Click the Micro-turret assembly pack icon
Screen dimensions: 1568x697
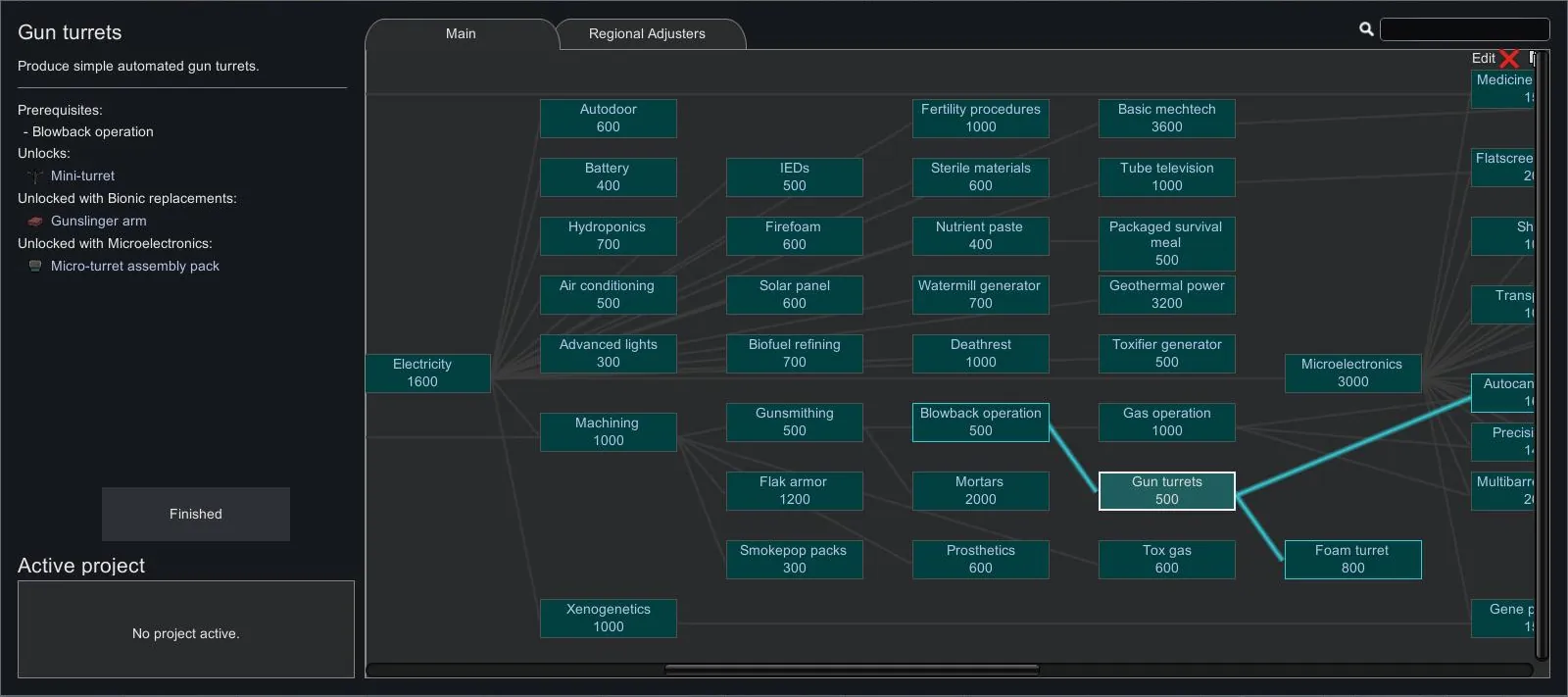[35, 267]
